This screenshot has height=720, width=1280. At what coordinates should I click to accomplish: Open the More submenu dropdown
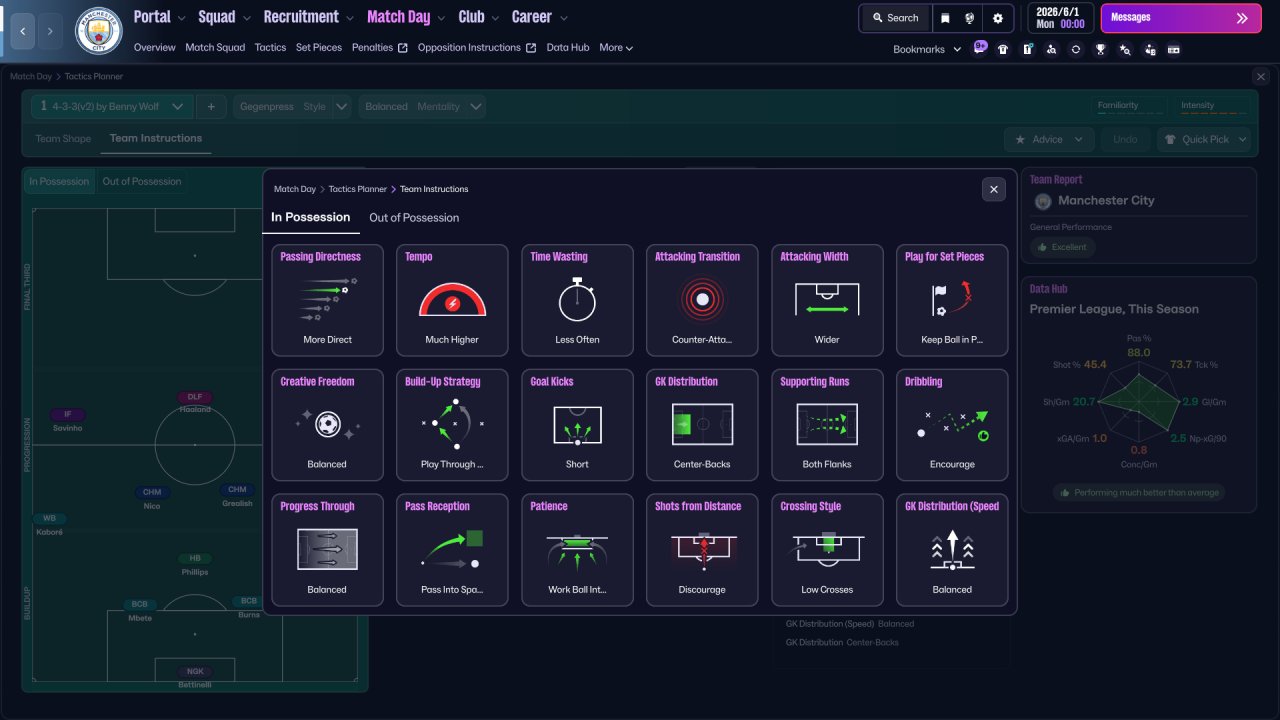coord(616,47)
